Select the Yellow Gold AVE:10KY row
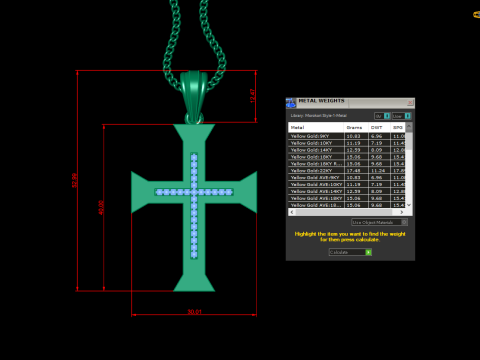The height and width of the screenshot is (360, 480). click(x=347, y=184)
